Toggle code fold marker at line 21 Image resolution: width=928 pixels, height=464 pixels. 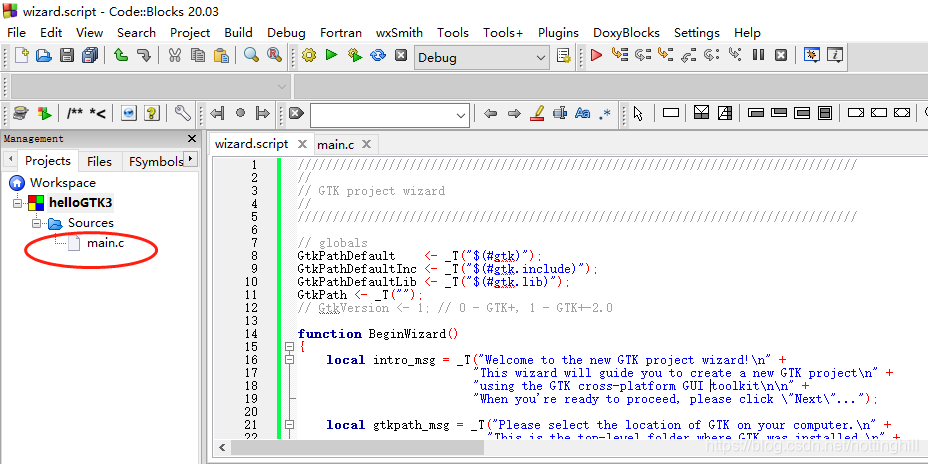point(289,425)
